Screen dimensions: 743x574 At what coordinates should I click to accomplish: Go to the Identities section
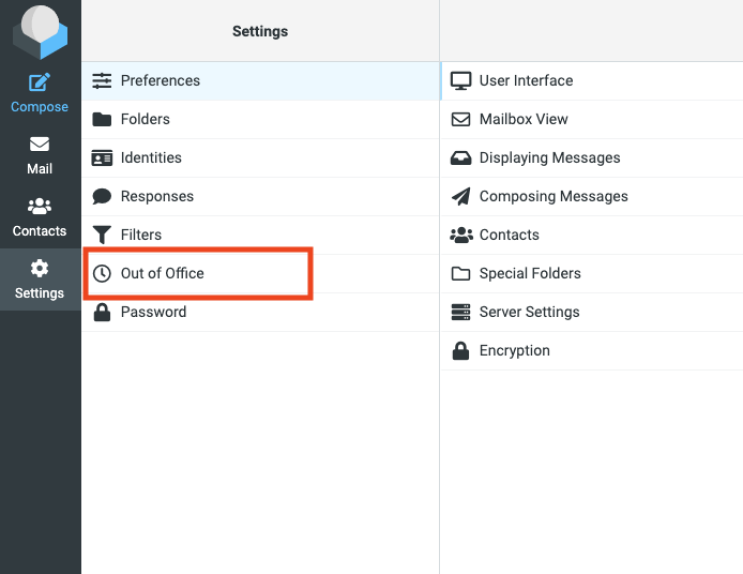tap(151, 158)
